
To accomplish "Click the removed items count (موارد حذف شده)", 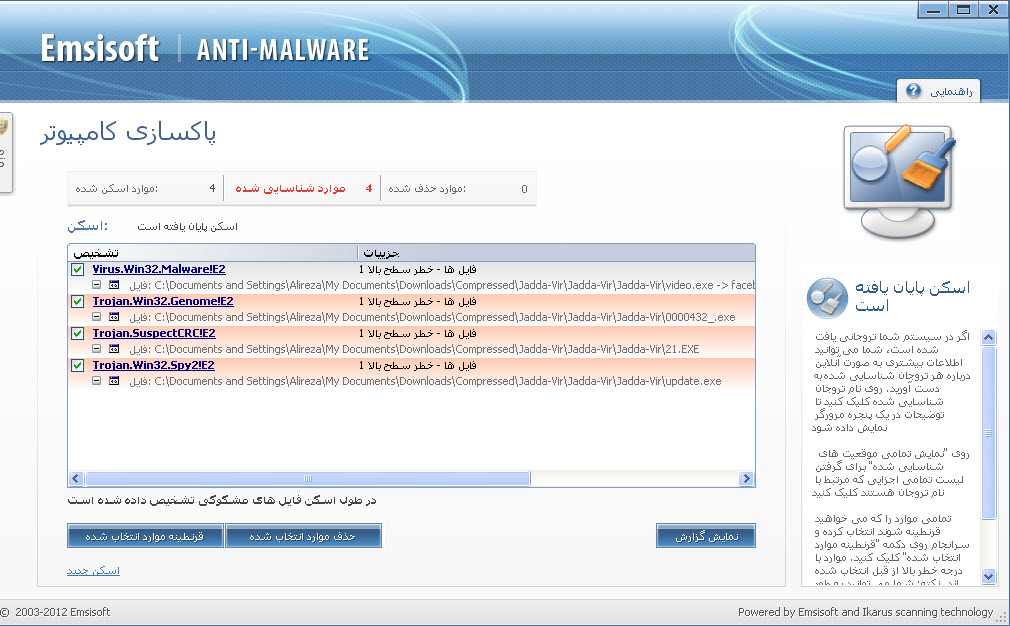I will click(x=459, y=189).
